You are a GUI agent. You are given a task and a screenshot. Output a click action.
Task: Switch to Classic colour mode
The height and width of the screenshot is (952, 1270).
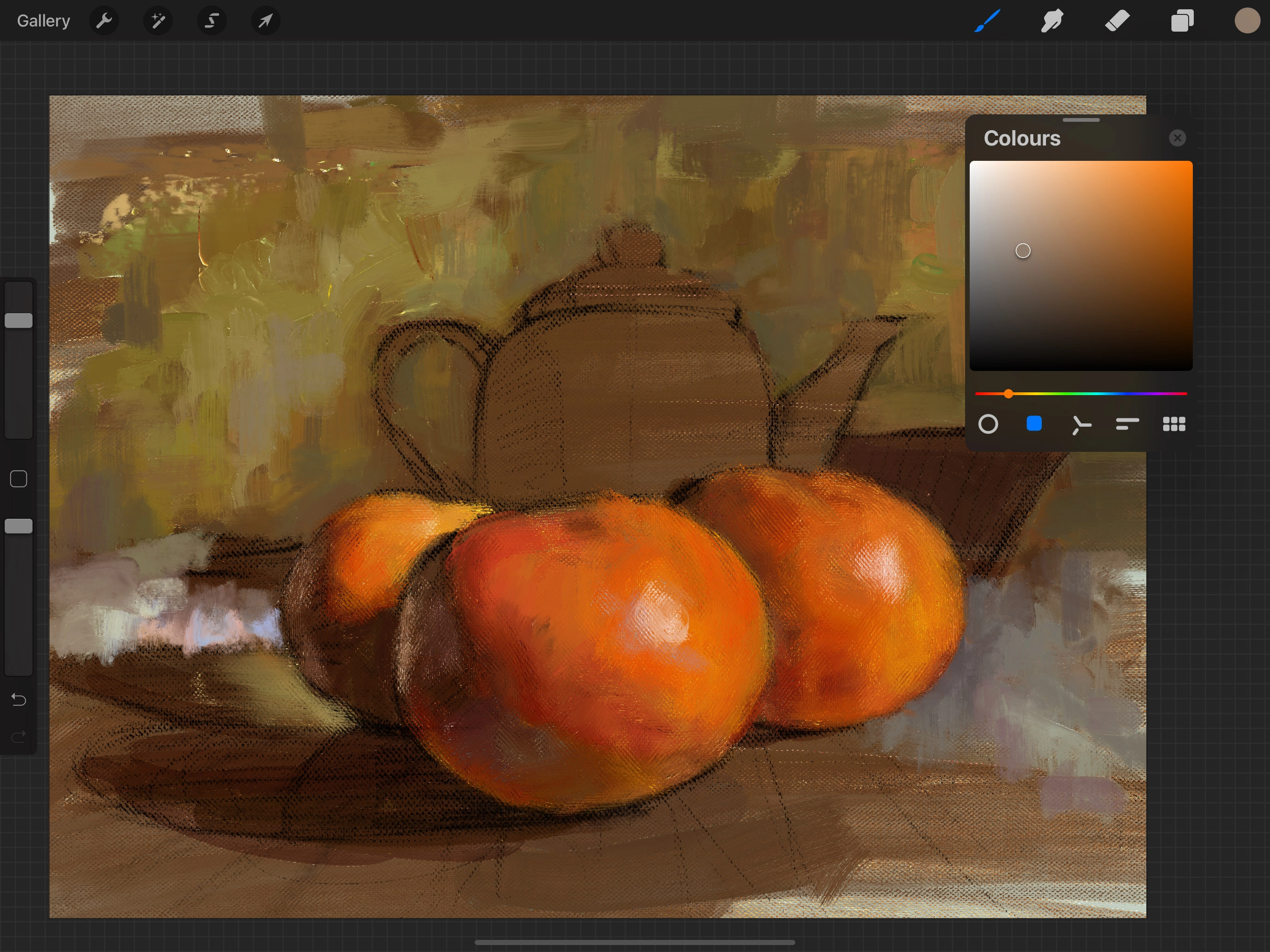[1034, 424]
